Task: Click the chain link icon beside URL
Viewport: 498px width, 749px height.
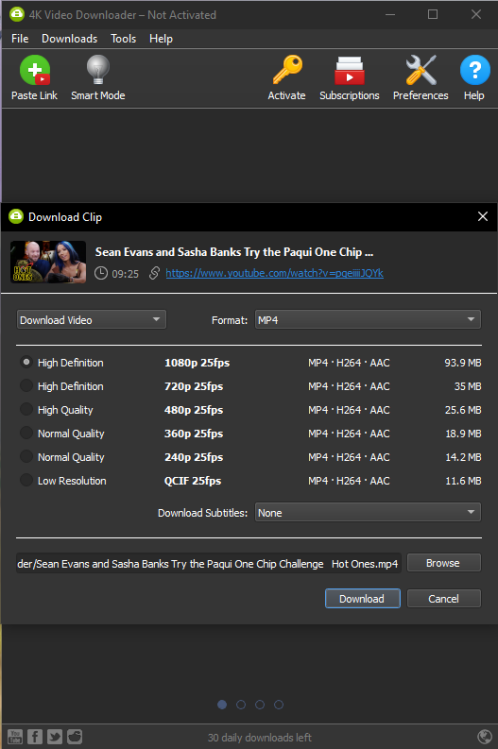Action: tap(154, 273)
